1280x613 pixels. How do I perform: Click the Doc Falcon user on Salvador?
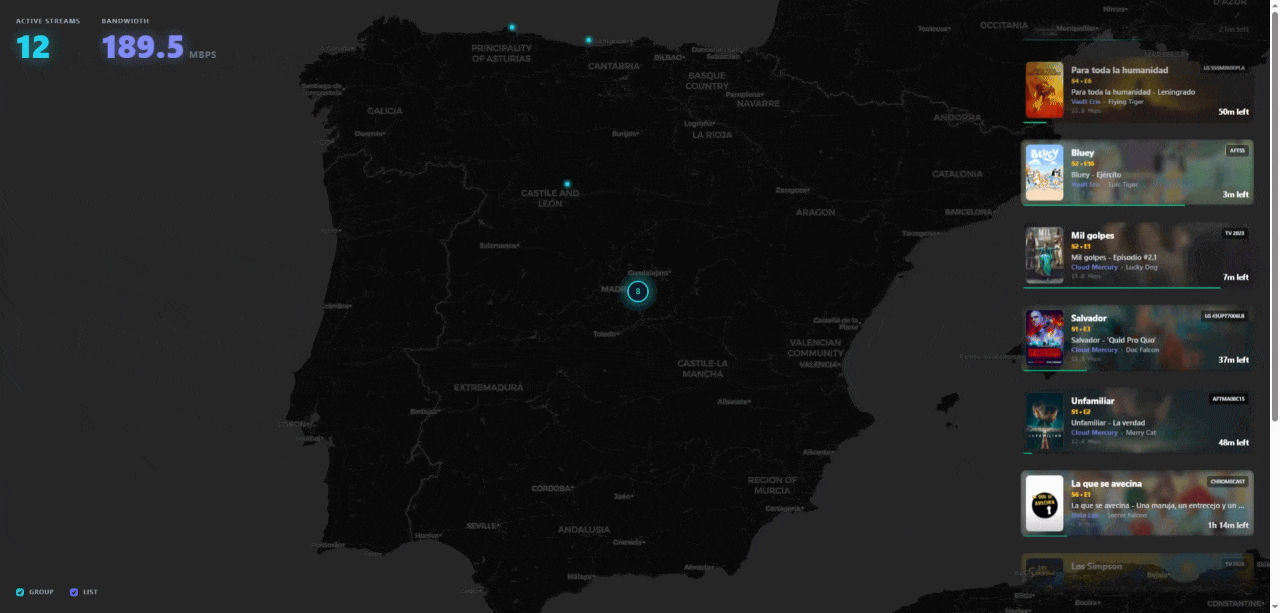[x=1142, y=350]
